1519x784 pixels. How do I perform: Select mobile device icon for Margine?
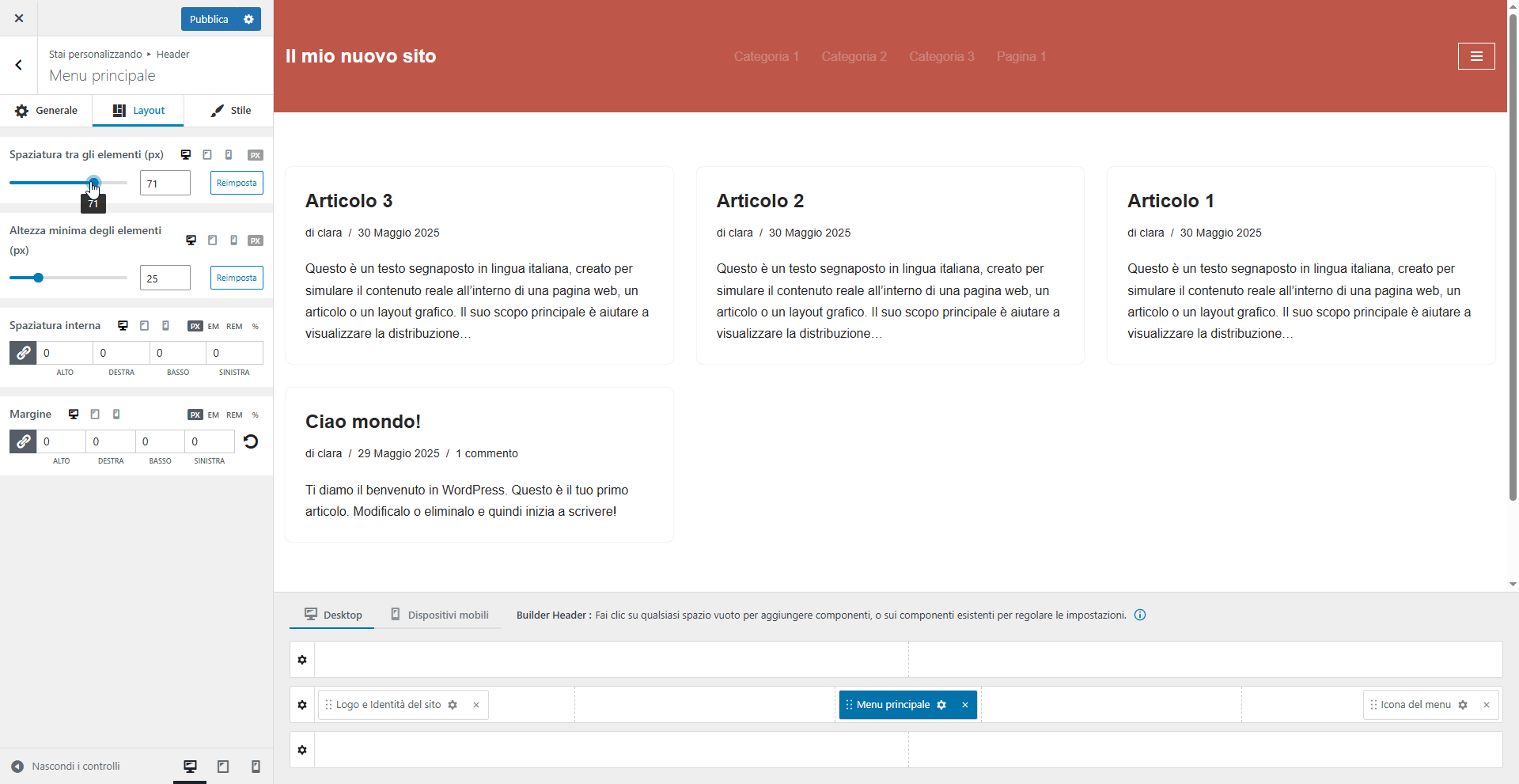pyautogui.click(x=116, y=415)
